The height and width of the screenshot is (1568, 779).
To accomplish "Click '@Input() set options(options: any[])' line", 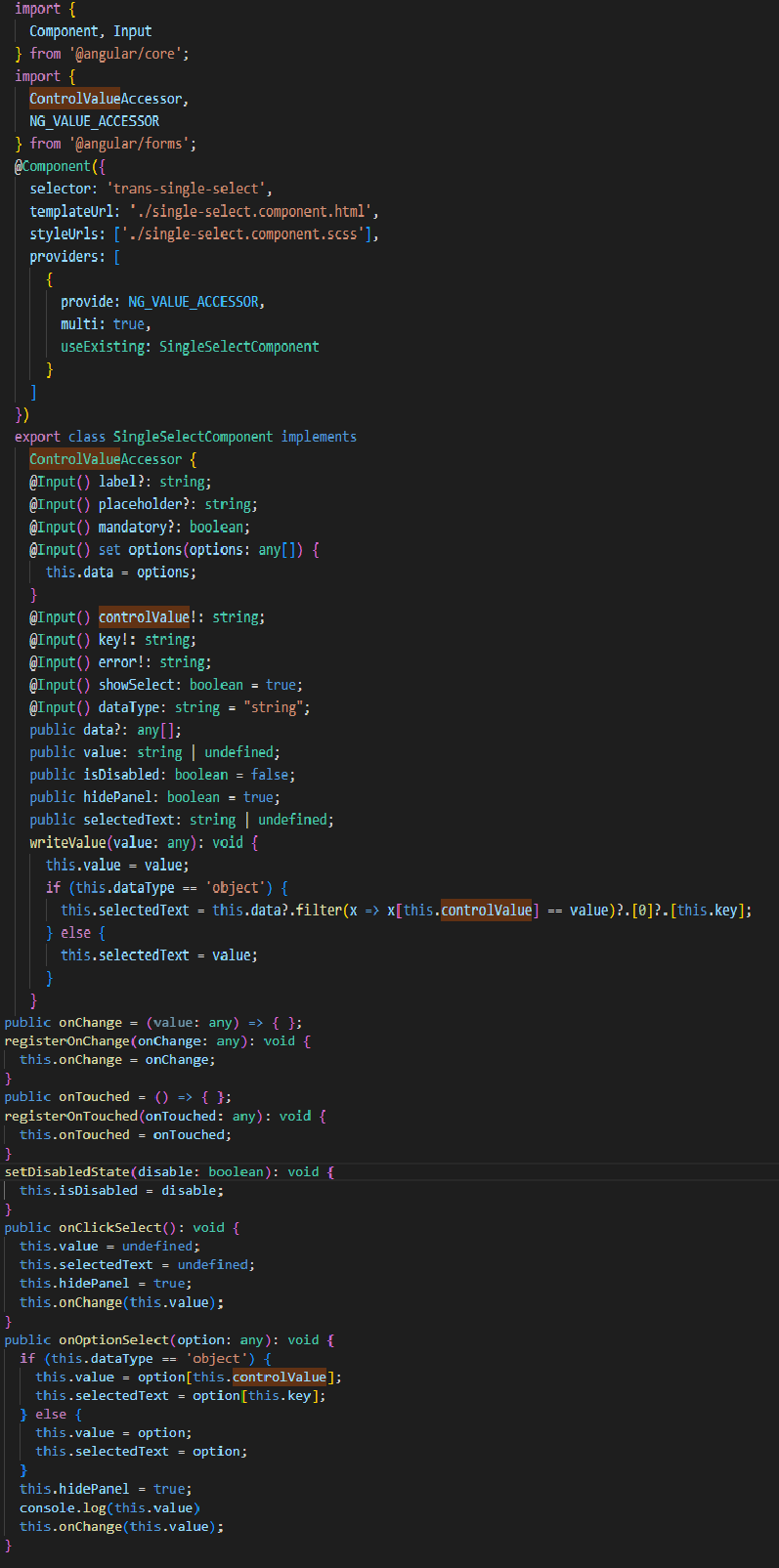I will click(x=174, y=549).
